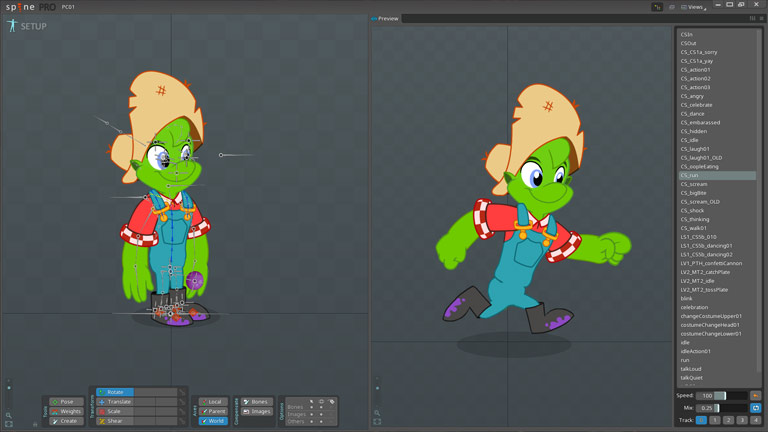The width and height of the screenshot is (768, 432).
Task: Click Preview viewport zoom slider handle
Action: point(377,388)
